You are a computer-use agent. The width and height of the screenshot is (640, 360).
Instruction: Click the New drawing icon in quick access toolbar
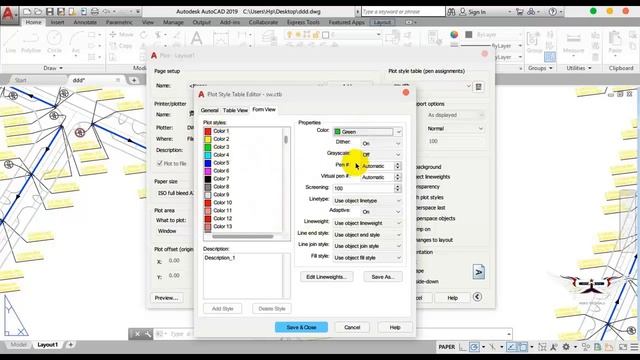point(27,12)
